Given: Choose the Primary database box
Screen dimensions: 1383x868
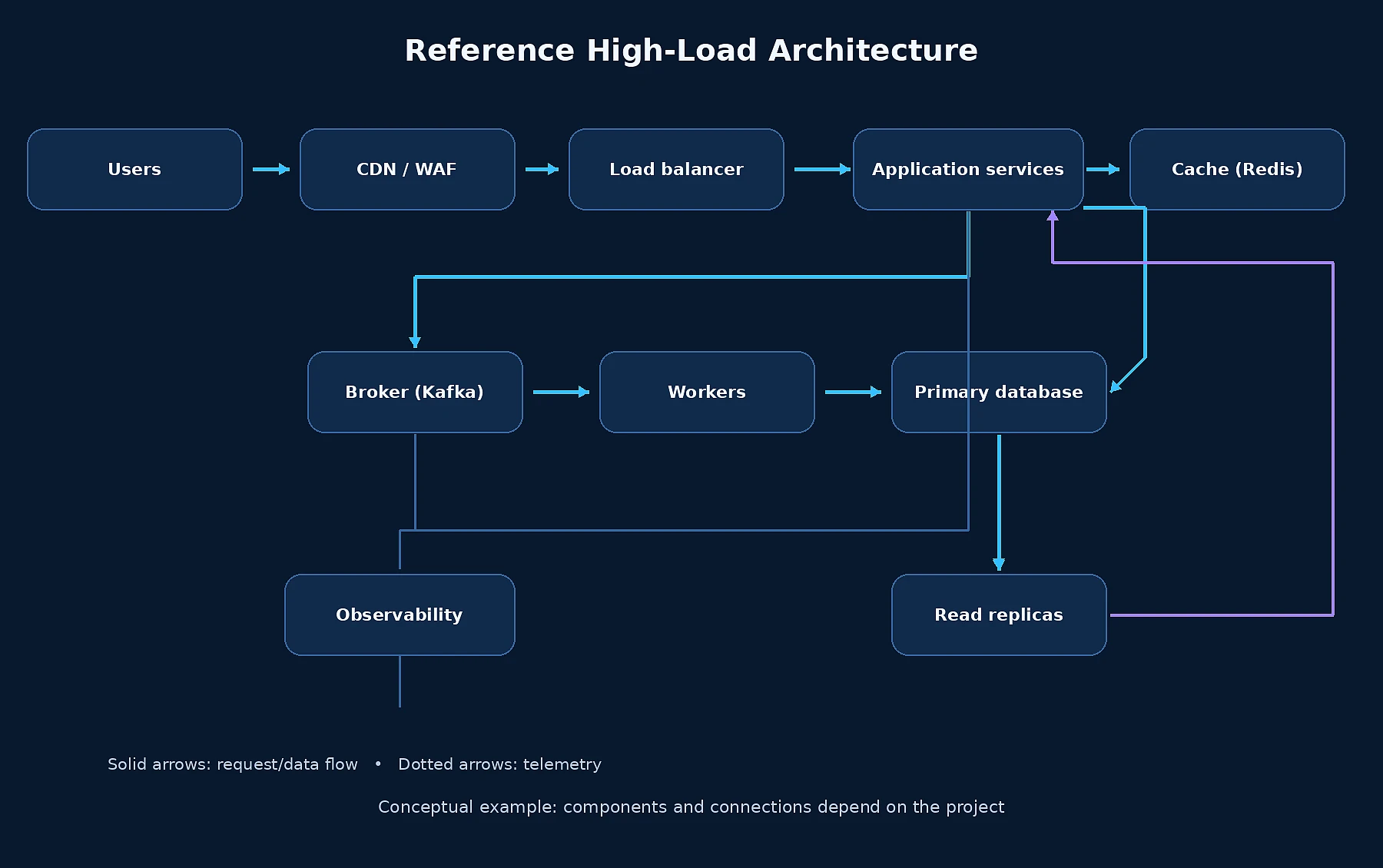Looking at the screenshot, I should tap(999, 392).
